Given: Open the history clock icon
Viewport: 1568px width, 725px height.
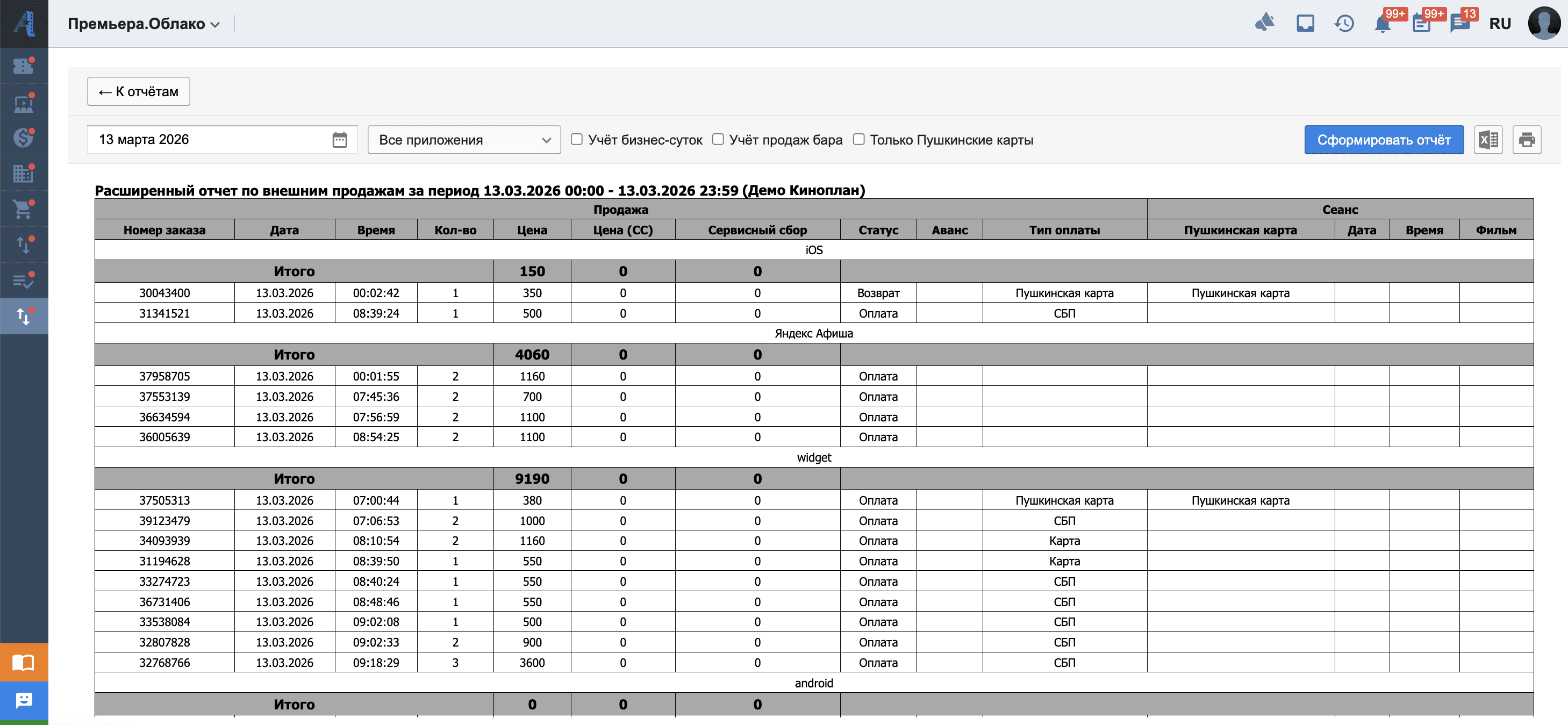Looking at the screenshot, I should tap(1344, 24).
